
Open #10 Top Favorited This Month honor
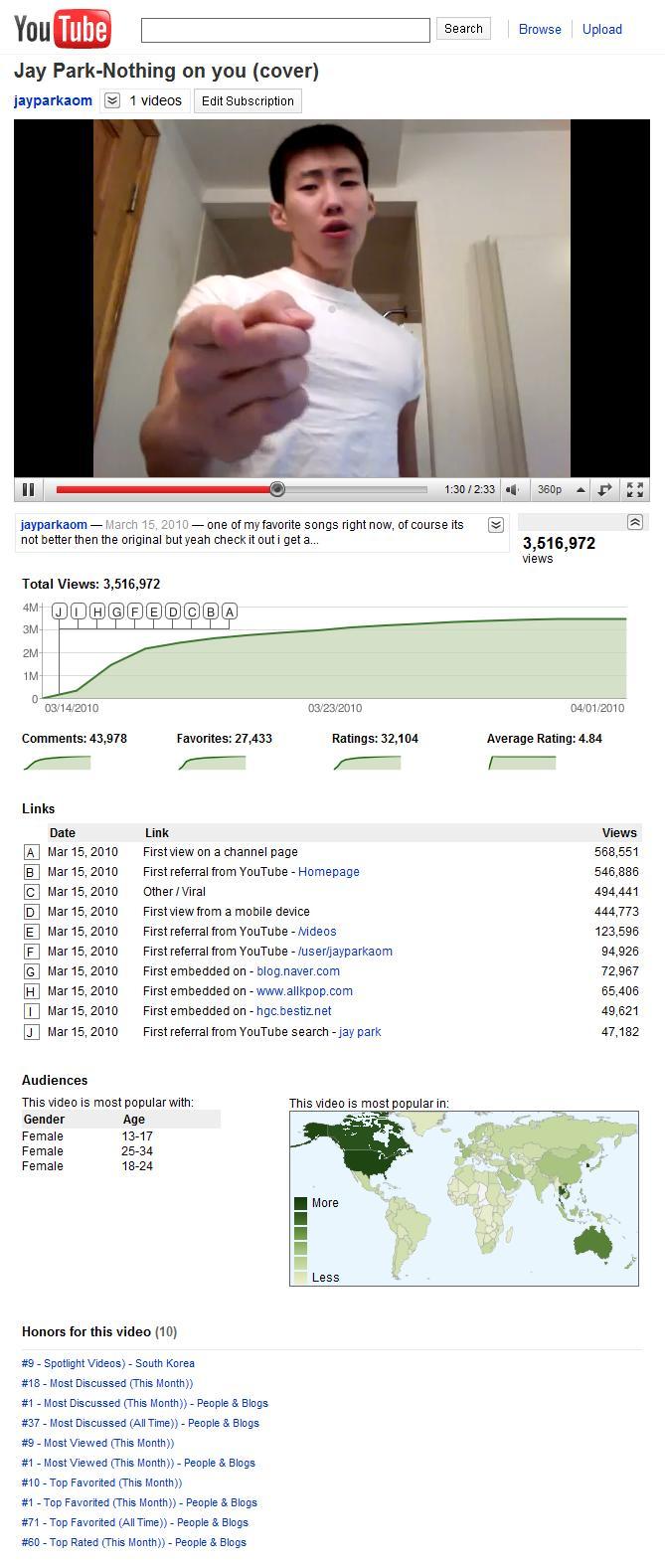(x=101, y=1482)
